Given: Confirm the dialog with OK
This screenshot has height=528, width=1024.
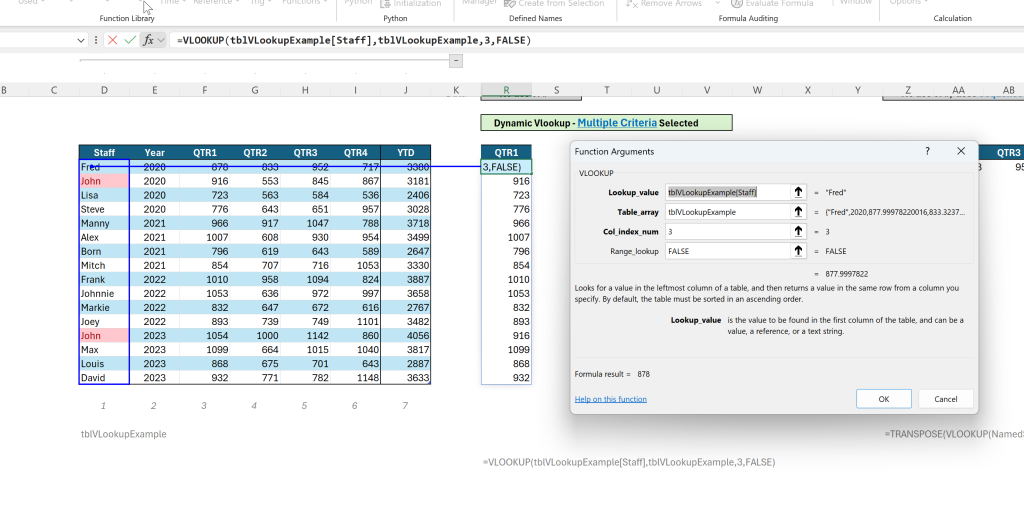Looking at the screenshot, I should point(884,399).
